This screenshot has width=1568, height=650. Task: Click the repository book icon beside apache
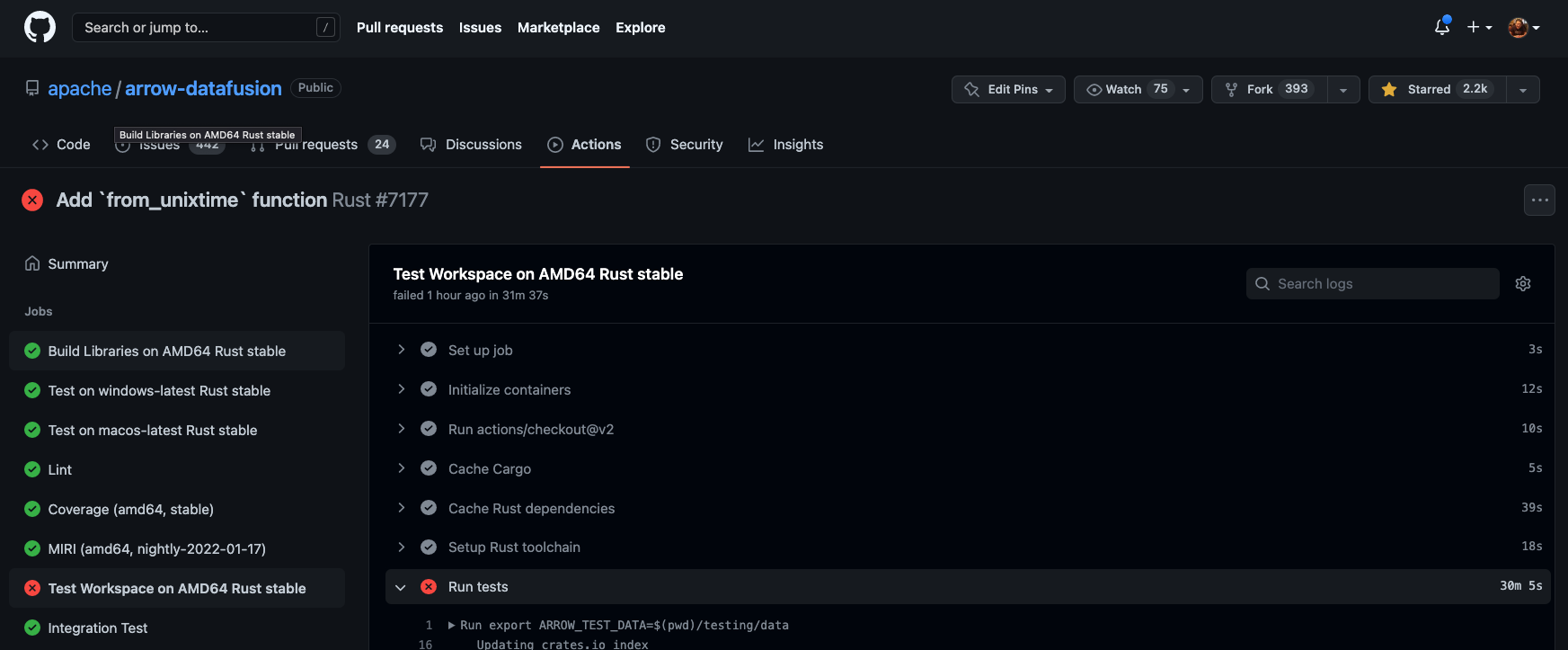tap(32, 88)
